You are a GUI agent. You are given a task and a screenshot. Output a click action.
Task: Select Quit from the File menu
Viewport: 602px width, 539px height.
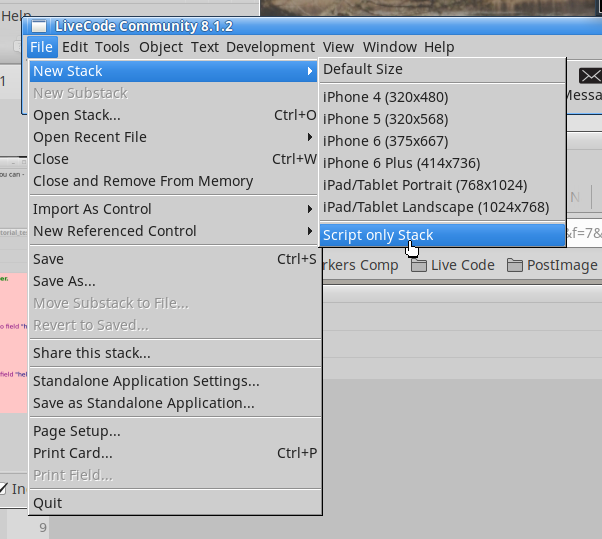click(x=47, y=503)
